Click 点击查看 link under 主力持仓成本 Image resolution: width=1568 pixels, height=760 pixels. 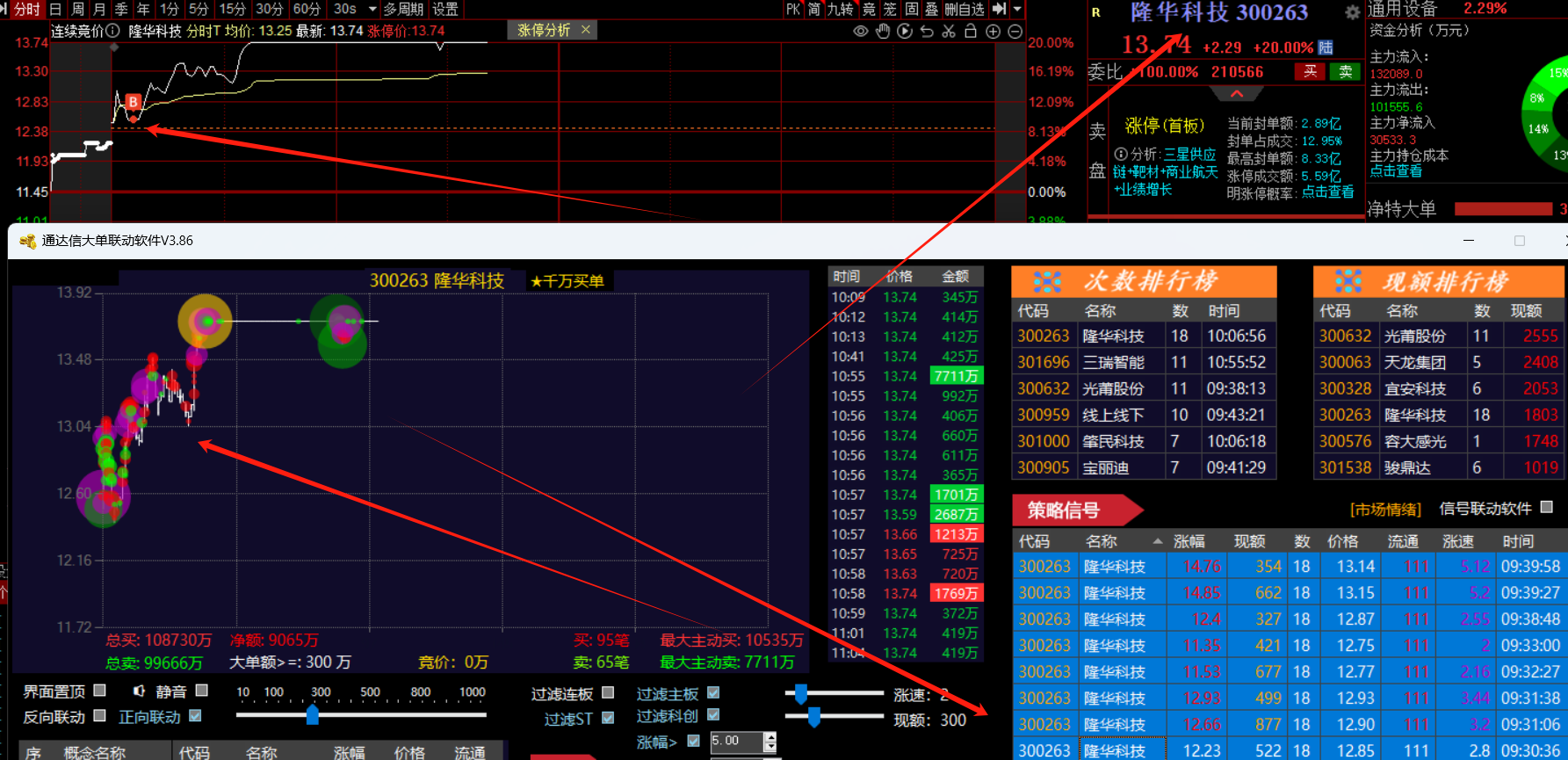[1396, 171]
